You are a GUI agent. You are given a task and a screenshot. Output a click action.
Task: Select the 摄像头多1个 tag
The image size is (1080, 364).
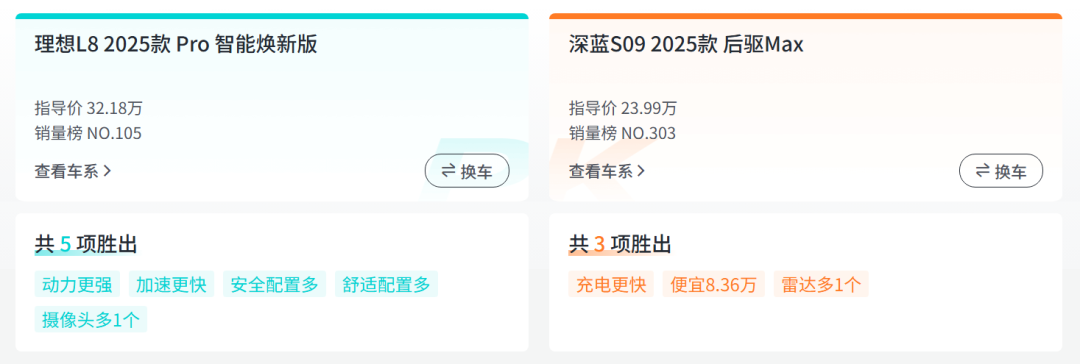pos(91,319)
